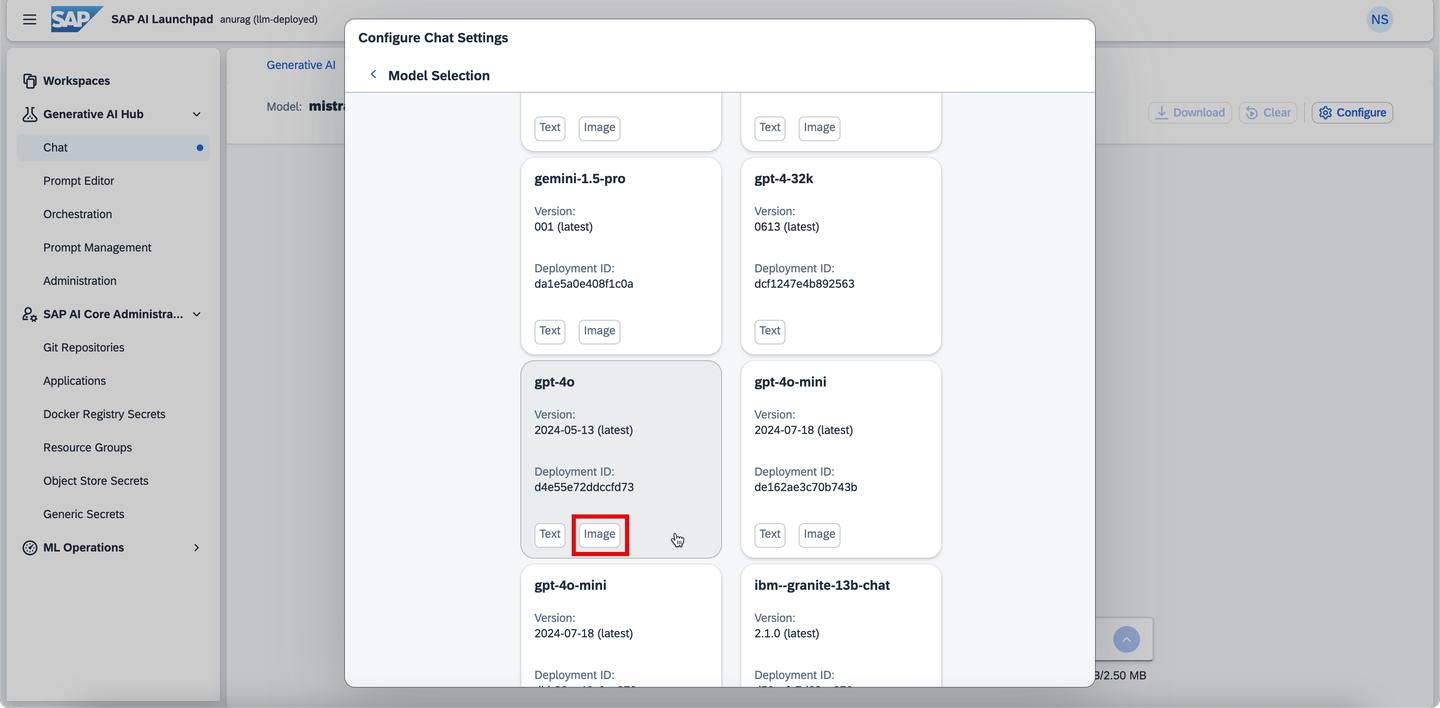Click the ML Operations icon
This screenshot has width=1440, height=708.
(30, 548)
